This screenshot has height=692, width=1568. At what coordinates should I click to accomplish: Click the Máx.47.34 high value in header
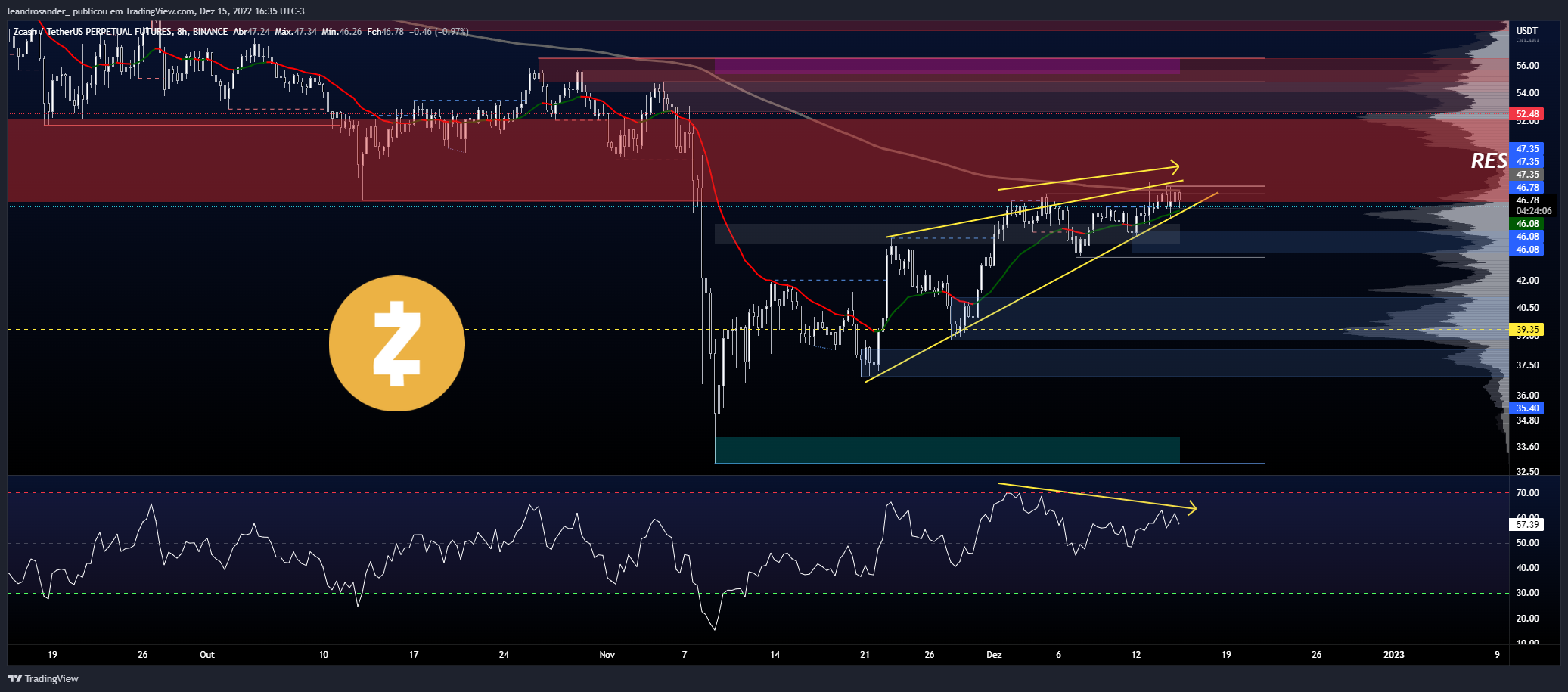point(295,32)
